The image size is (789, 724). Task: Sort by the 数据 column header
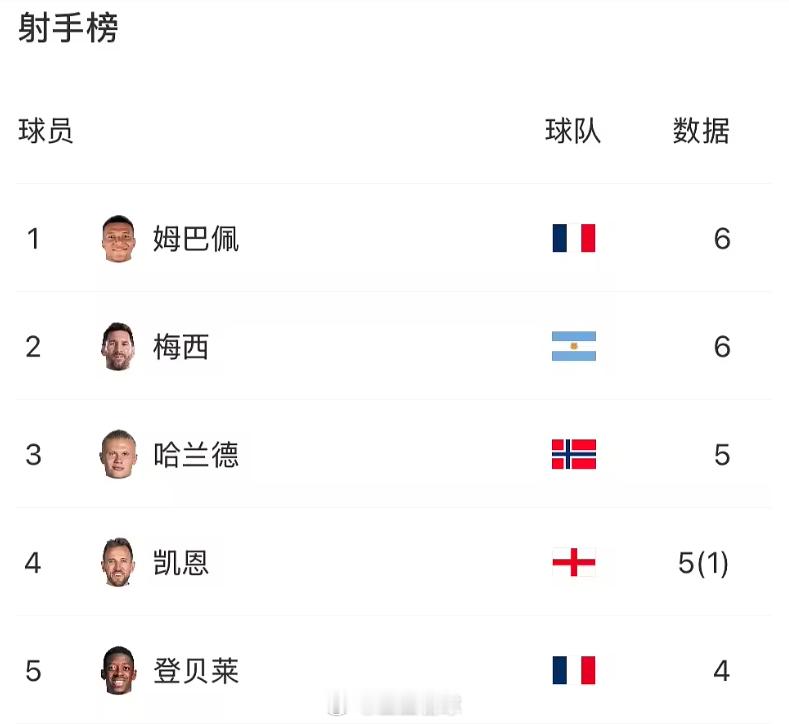pos(701,131)
